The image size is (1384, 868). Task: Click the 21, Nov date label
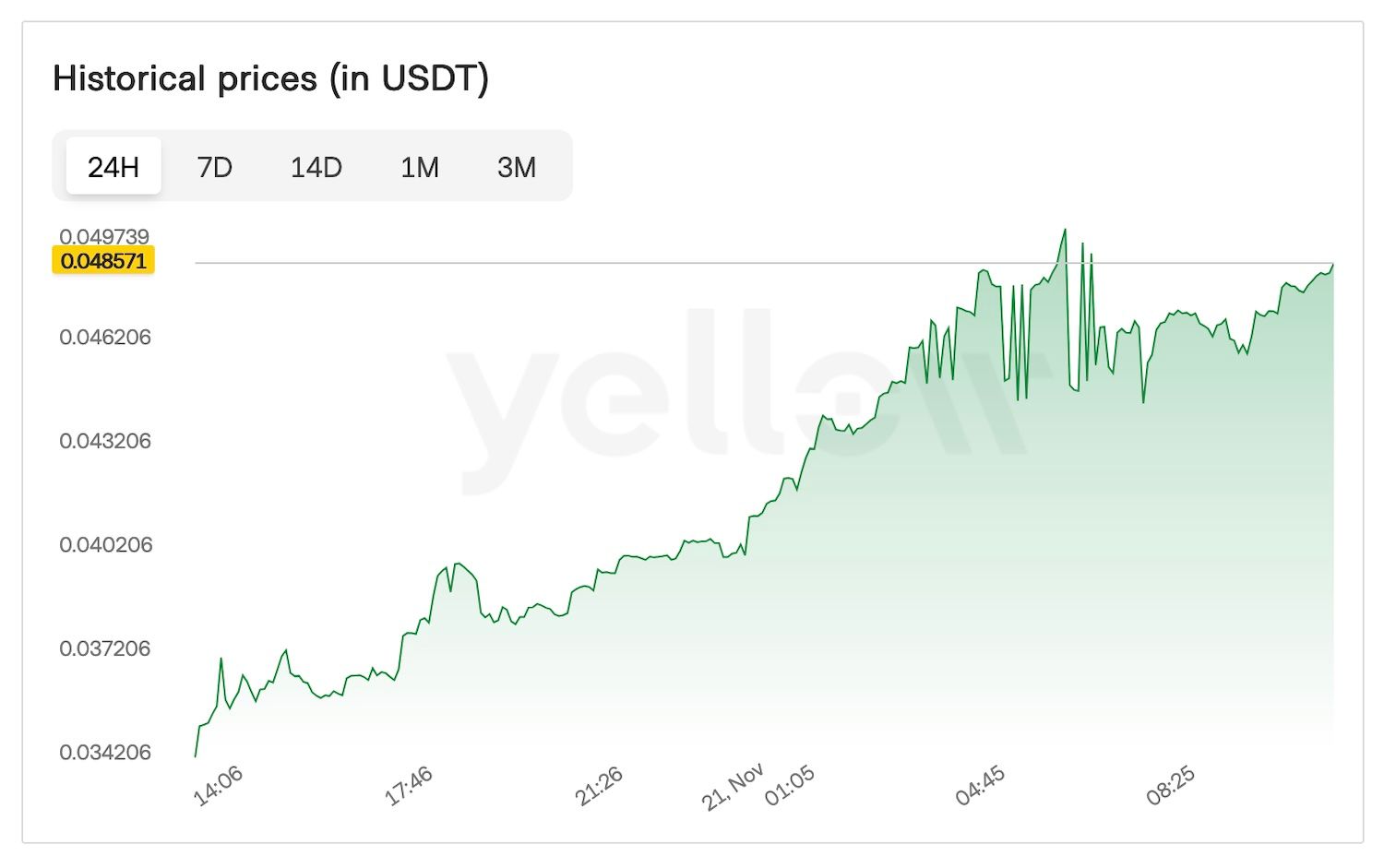(x=732, y=787)
